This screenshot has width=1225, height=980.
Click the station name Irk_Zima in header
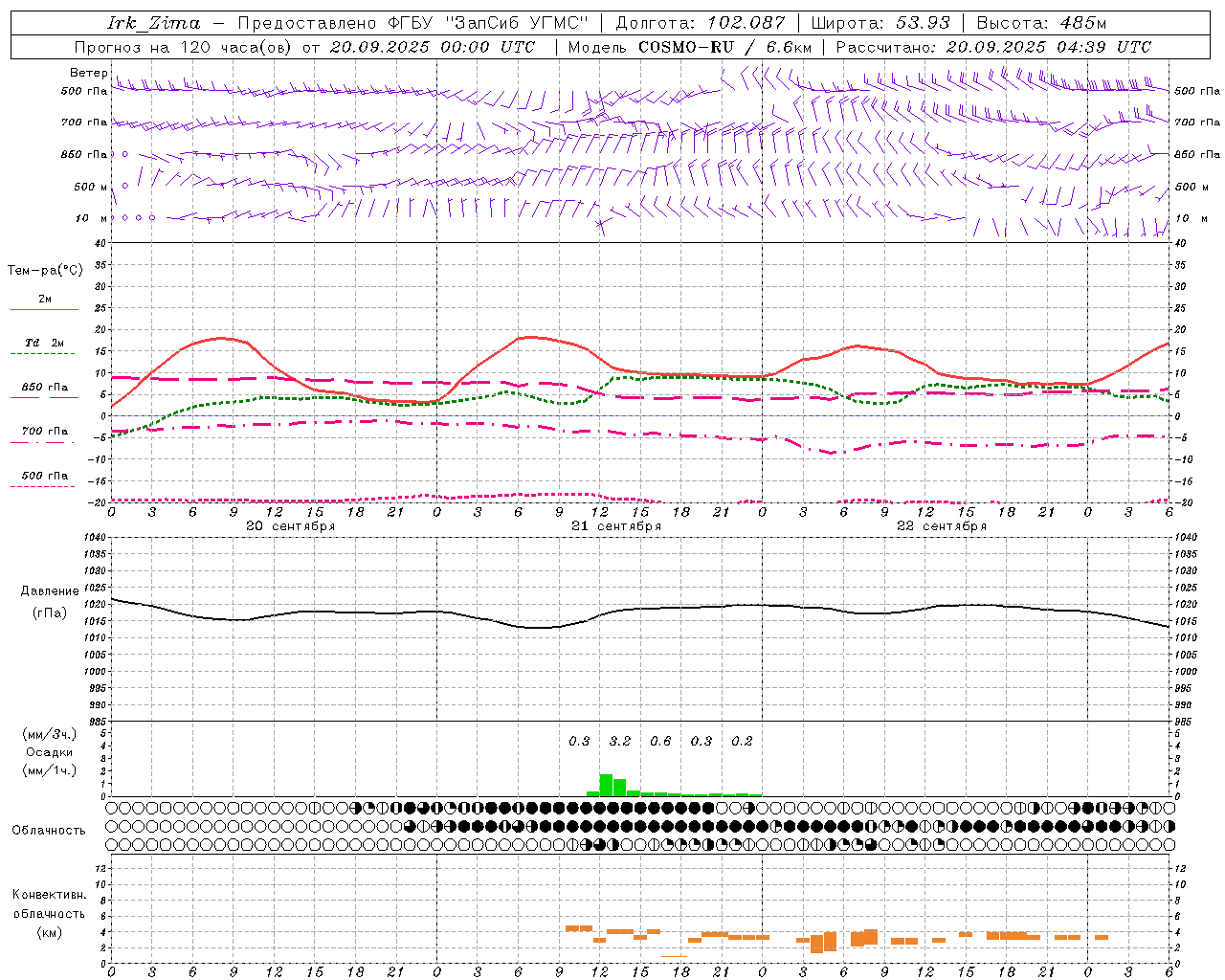(x=154, y=23)
